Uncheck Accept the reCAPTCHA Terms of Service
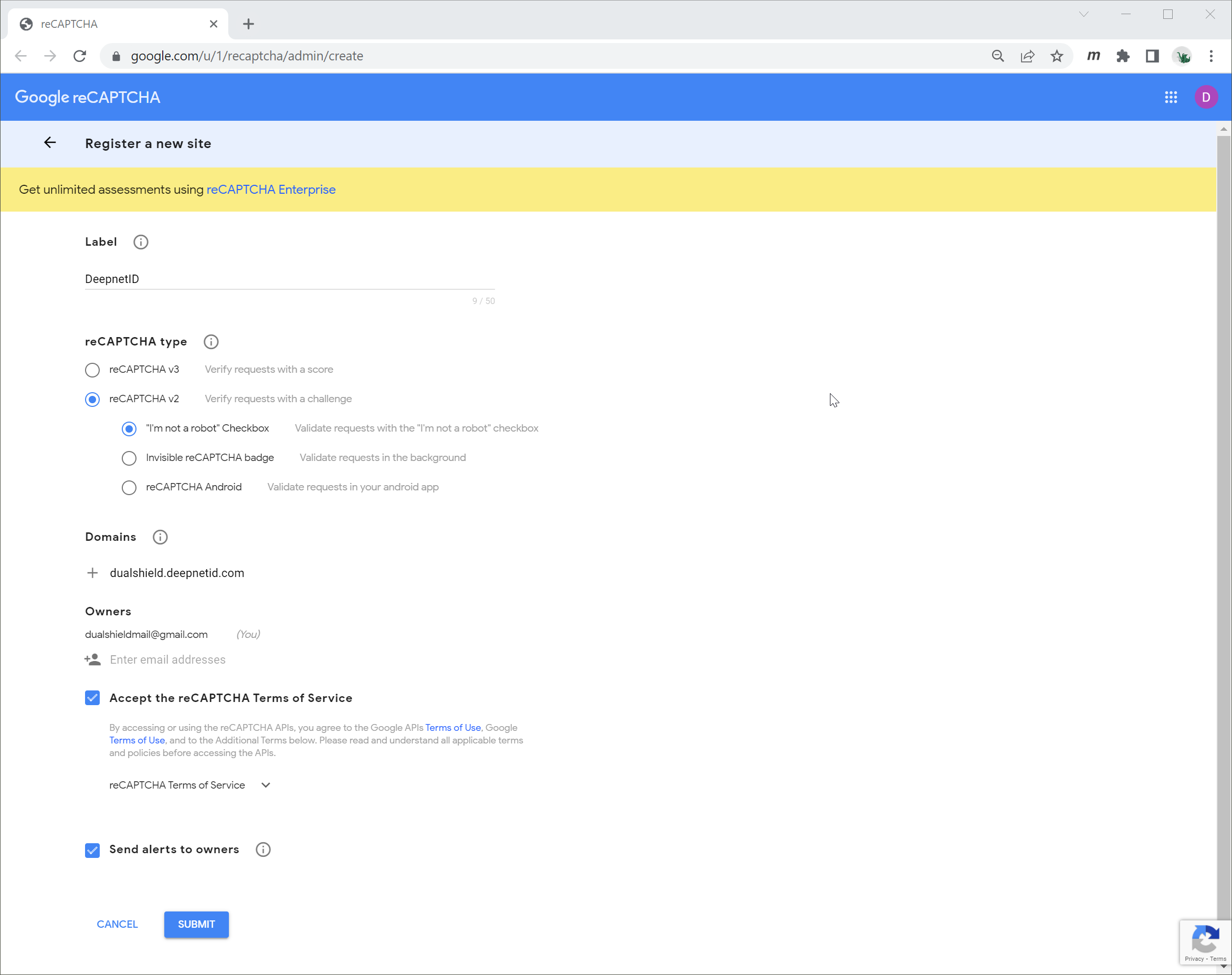 (92, 698)
